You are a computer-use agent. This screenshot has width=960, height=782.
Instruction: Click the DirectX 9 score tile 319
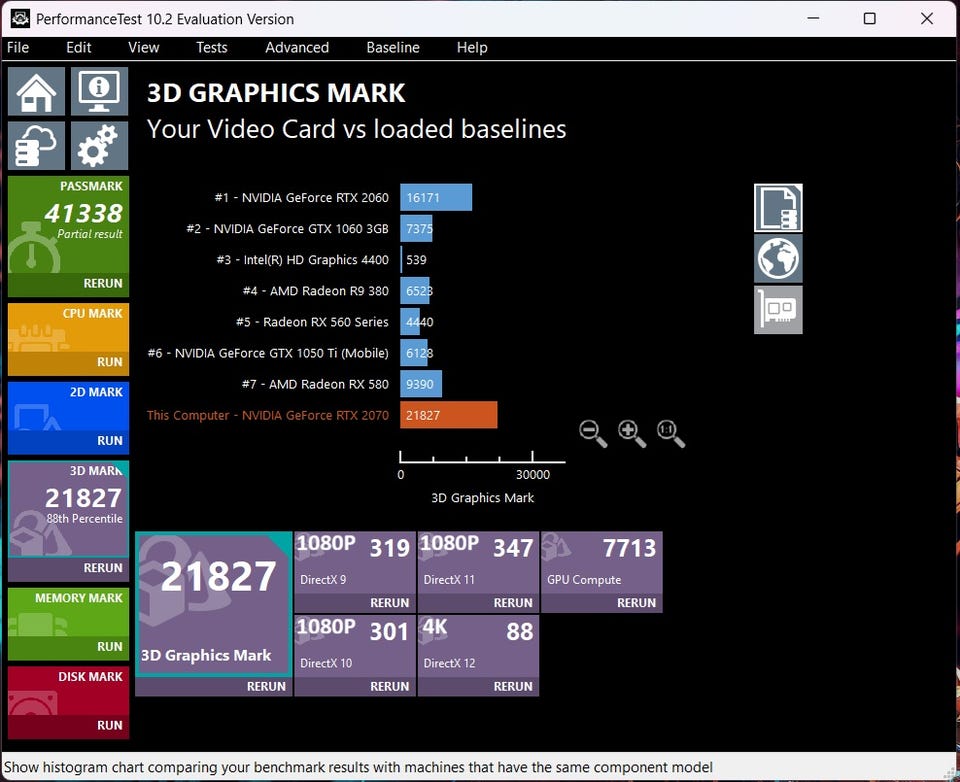(x=355, y=563)
